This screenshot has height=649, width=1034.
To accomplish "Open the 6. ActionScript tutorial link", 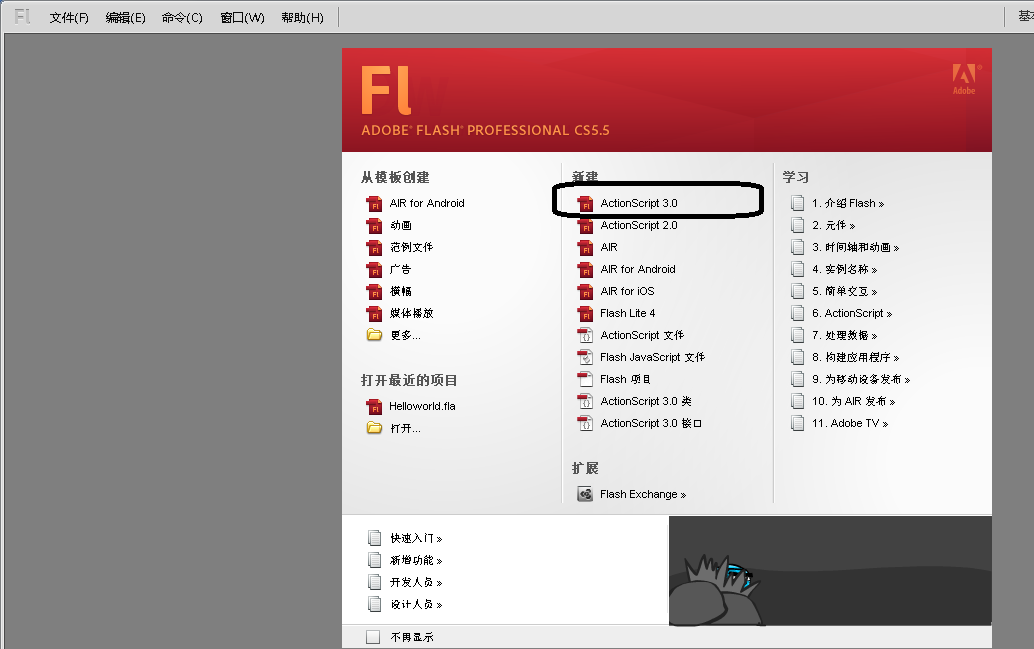I will tap(852, 313).
